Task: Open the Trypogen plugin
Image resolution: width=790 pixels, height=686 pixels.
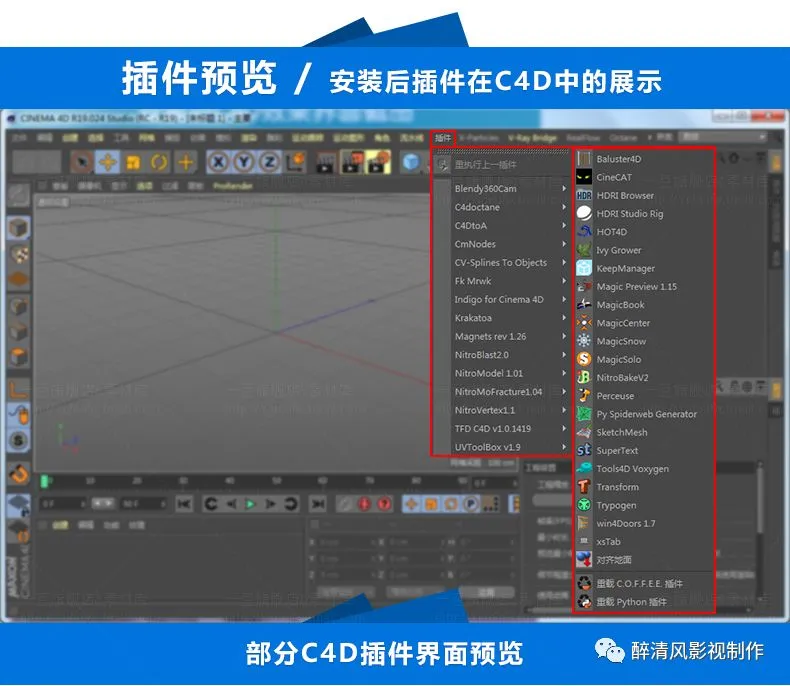Action: coord(644,505)
